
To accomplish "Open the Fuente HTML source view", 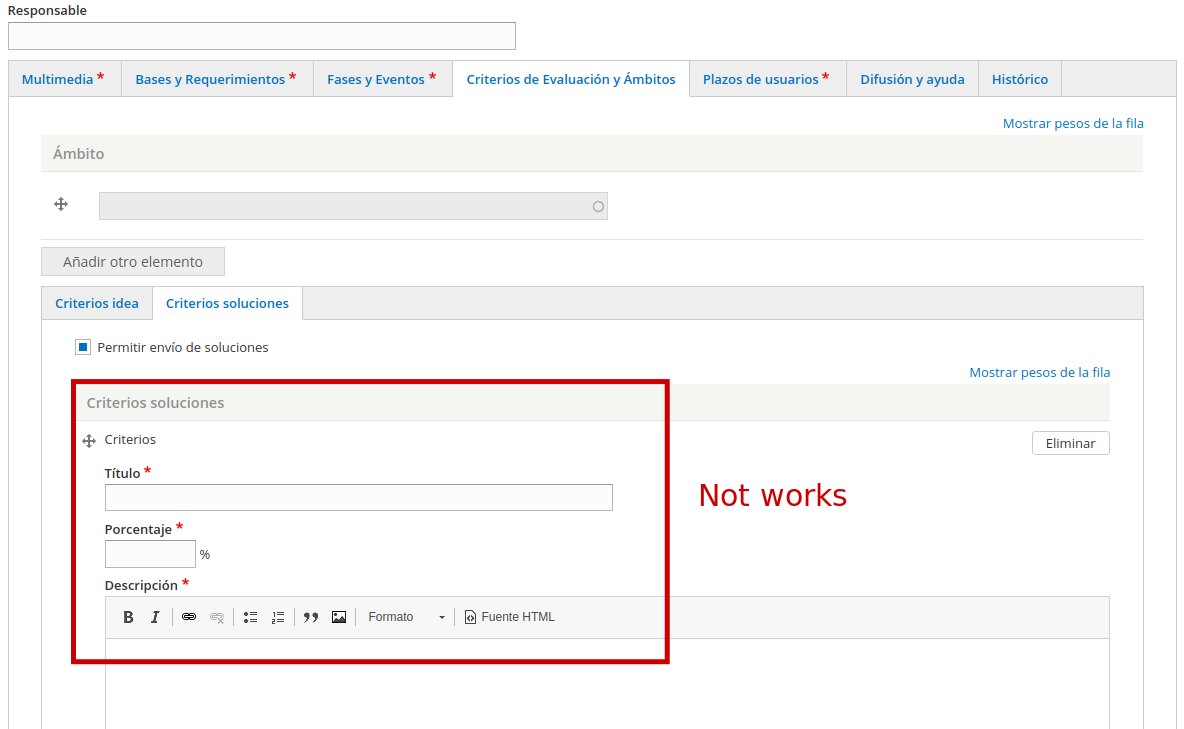I will coord(509,616).
